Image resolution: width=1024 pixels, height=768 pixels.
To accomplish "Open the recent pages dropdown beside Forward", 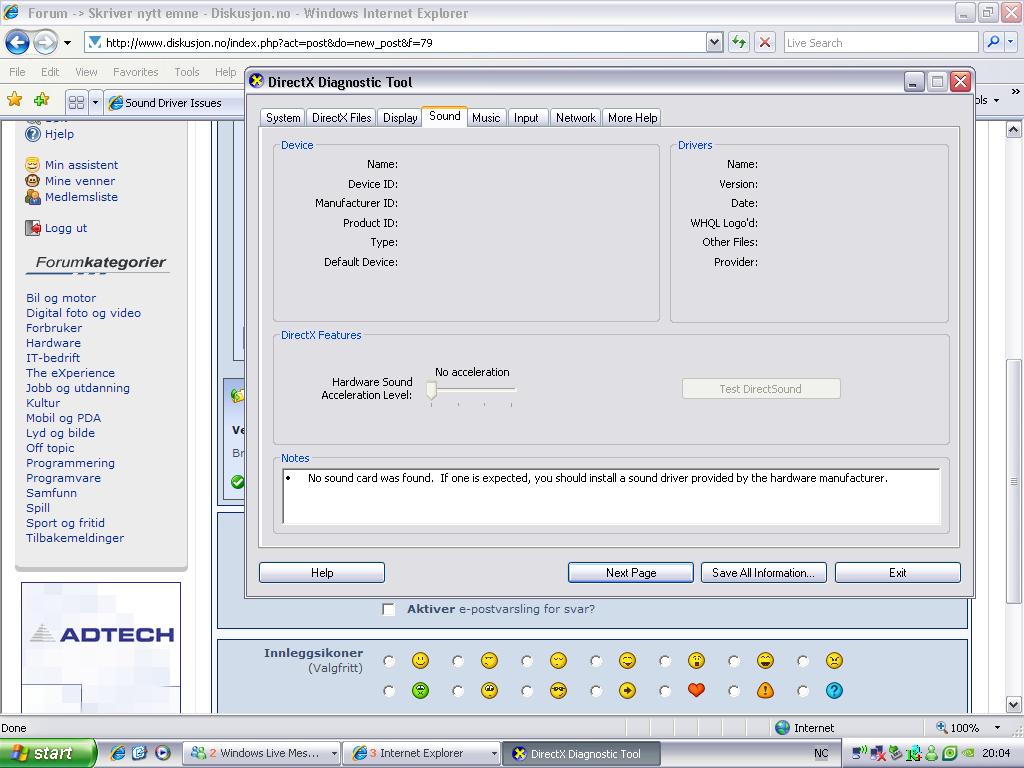I will [67, 43].
